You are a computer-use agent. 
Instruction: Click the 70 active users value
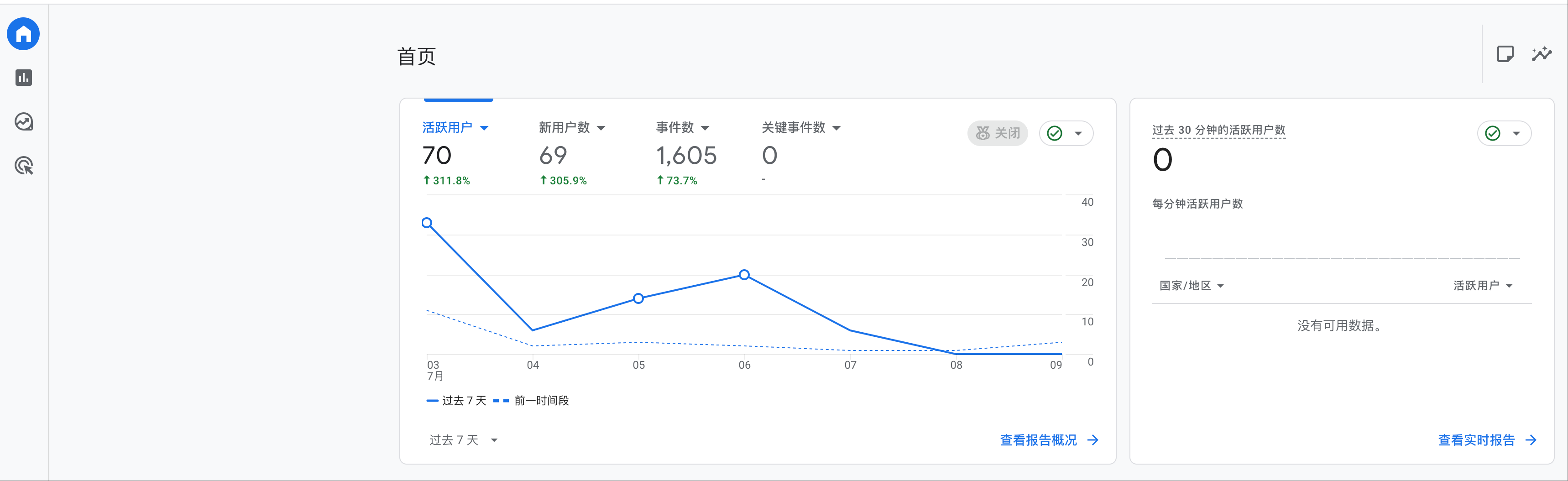pos(437,155)
